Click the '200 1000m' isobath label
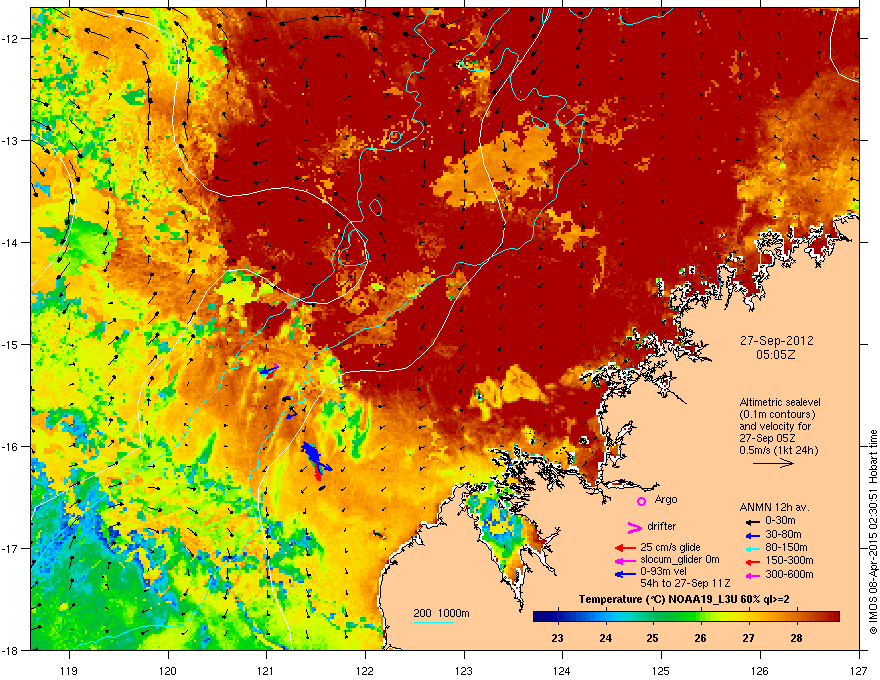The height and width of the screenshot is (680, 880). point(441,613)
